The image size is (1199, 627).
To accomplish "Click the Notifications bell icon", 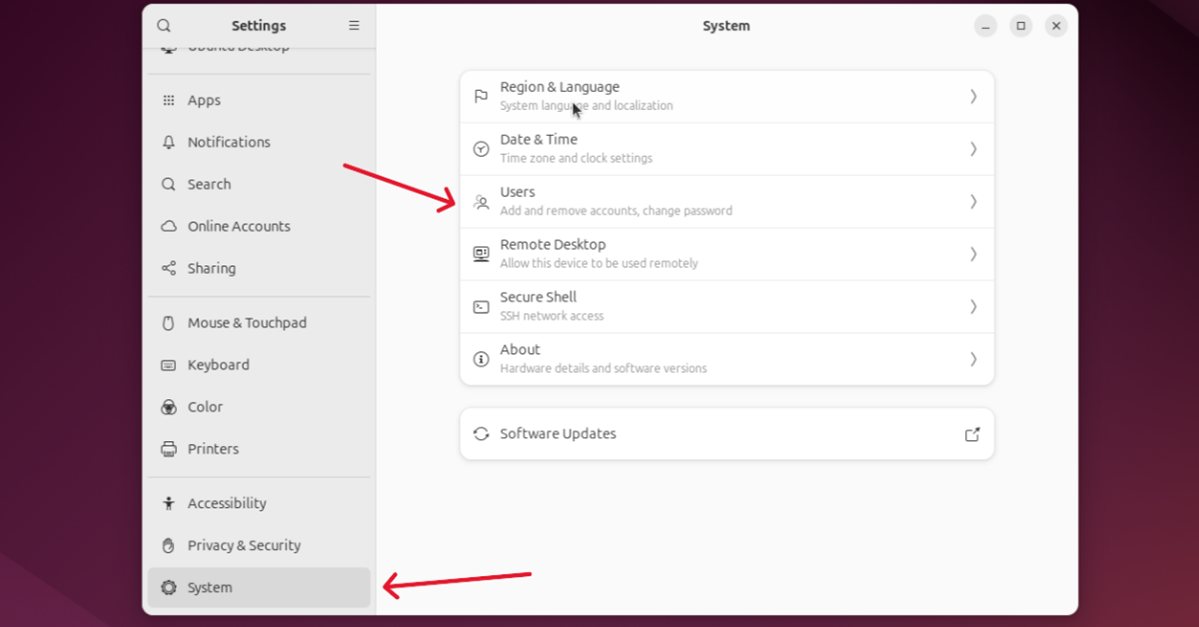I will tap(169, 142).
